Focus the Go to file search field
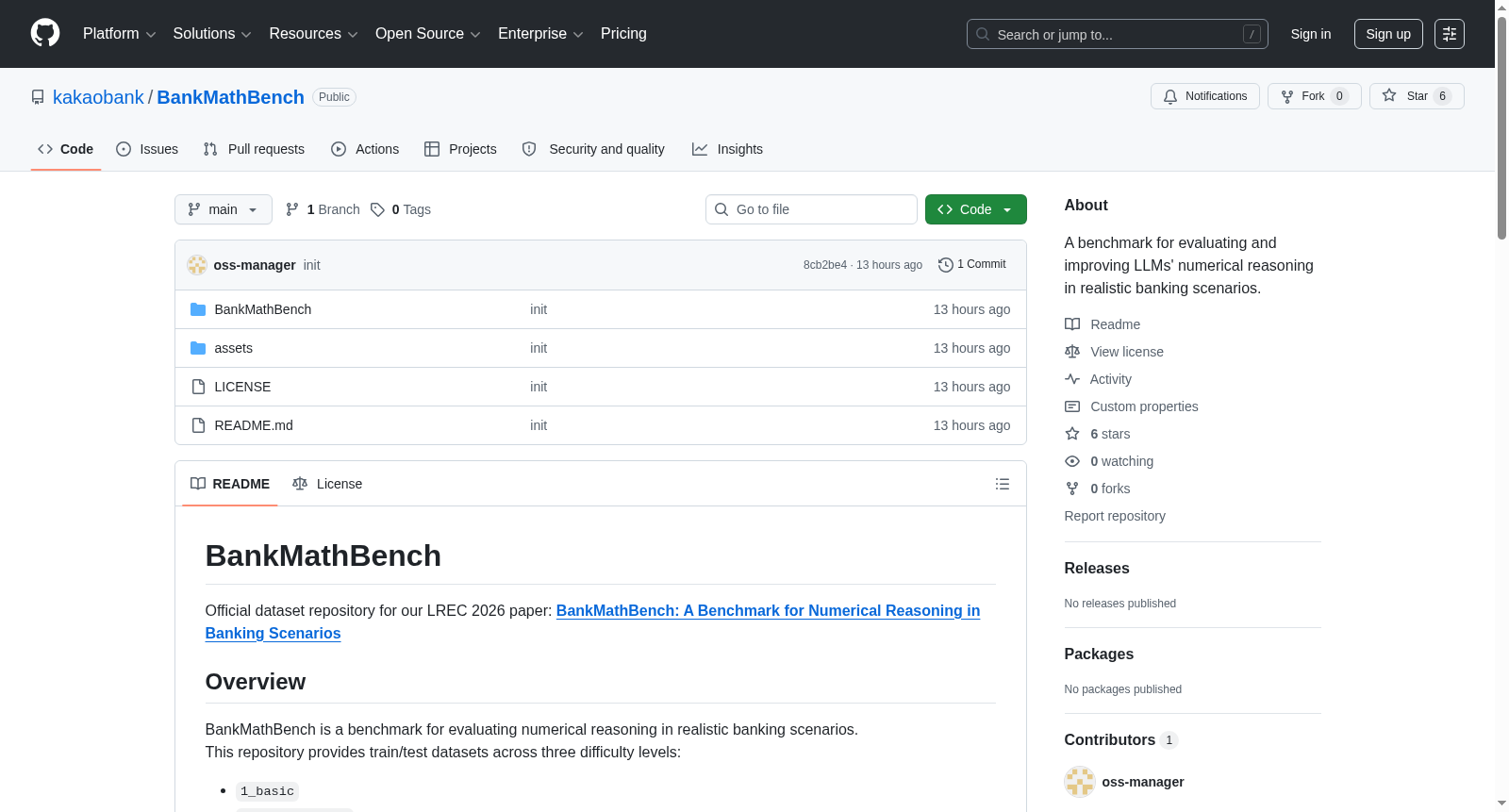 (x=811, y=209)
